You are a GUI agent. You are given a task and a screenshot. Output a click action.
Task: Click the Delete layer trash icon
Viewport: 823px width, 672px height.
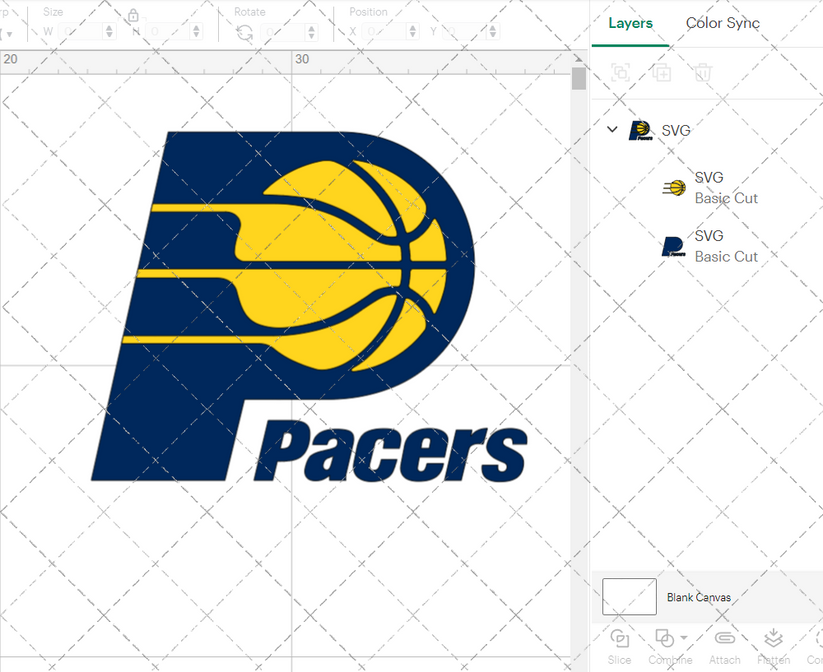(701, 72)
